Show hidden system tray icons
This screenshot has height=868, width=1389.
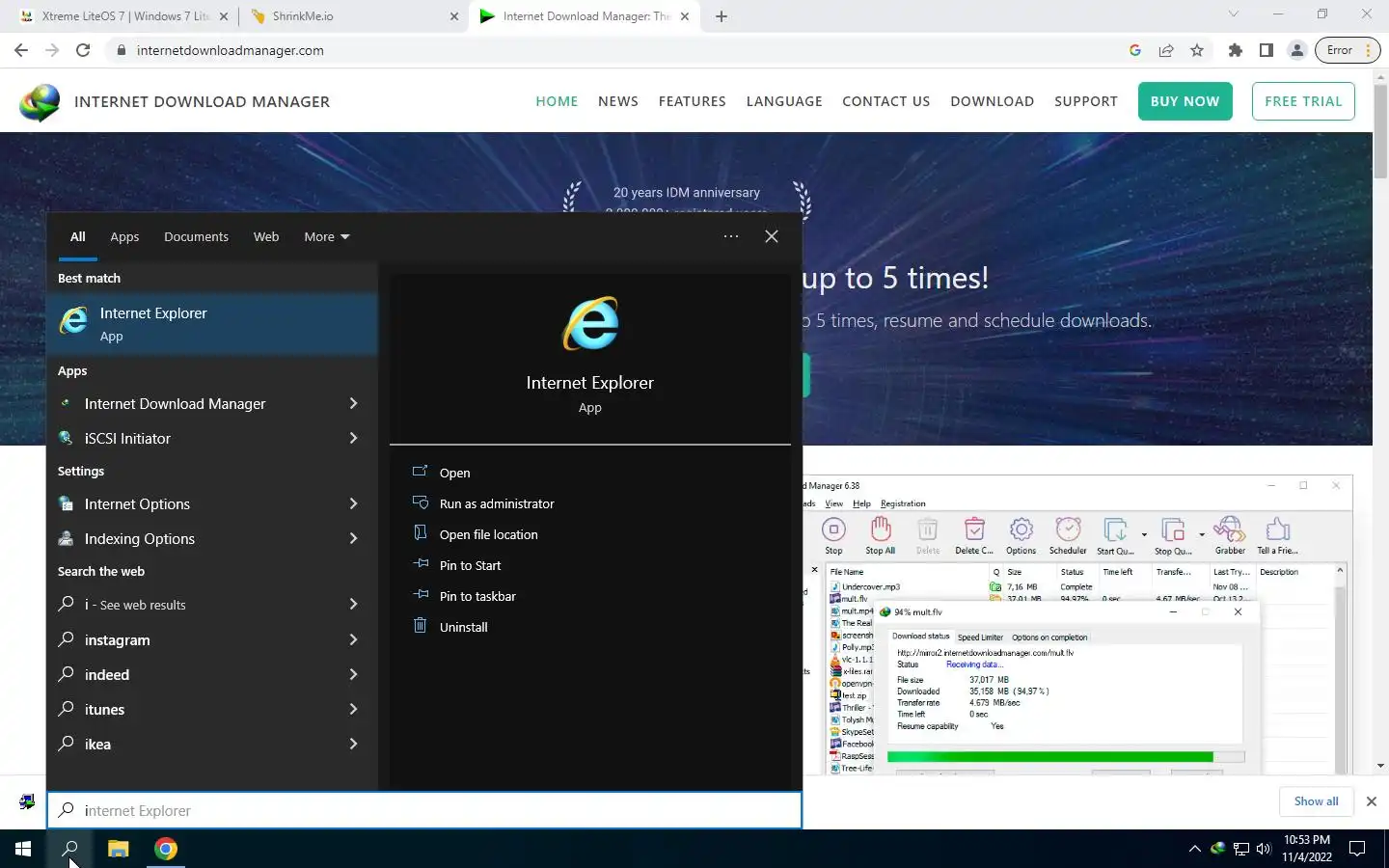point(1194,849)
